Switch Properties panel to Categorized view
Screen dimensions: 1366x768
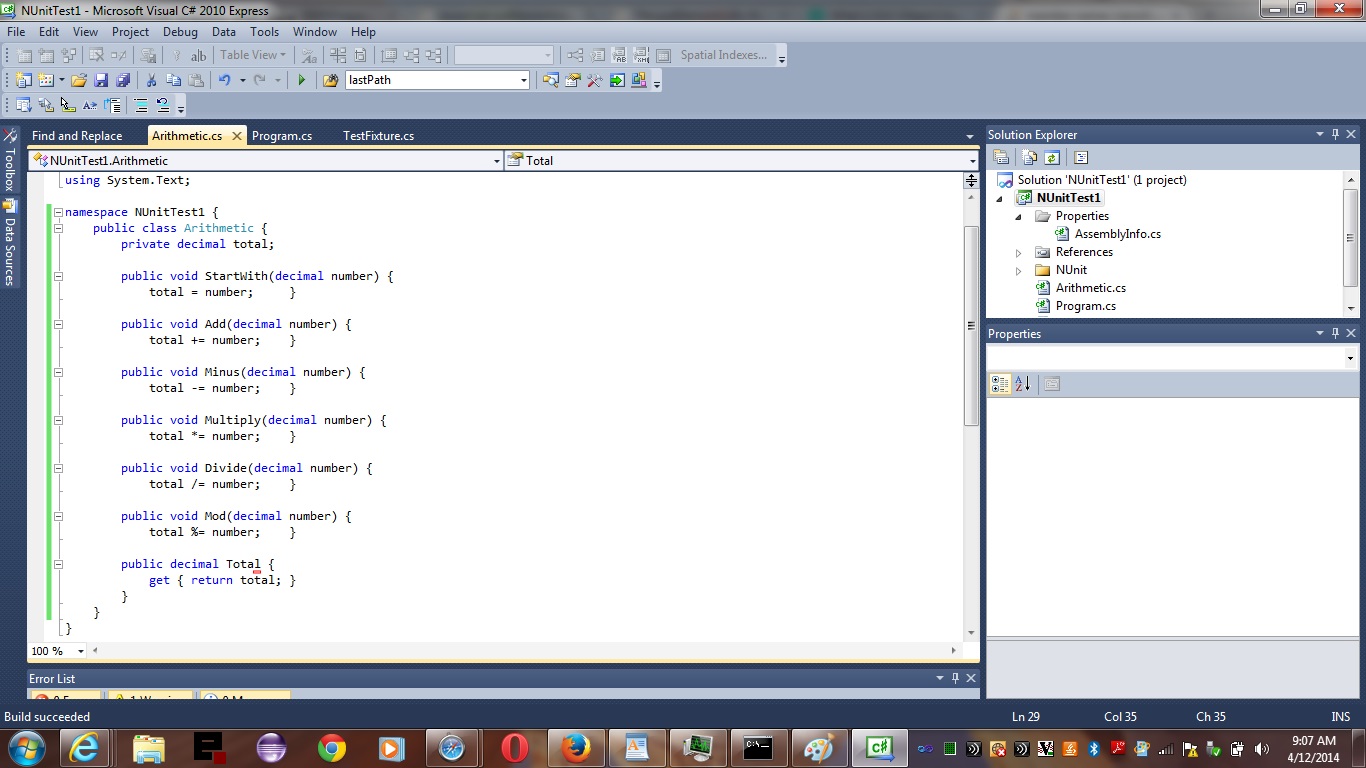coord(1000,383)
